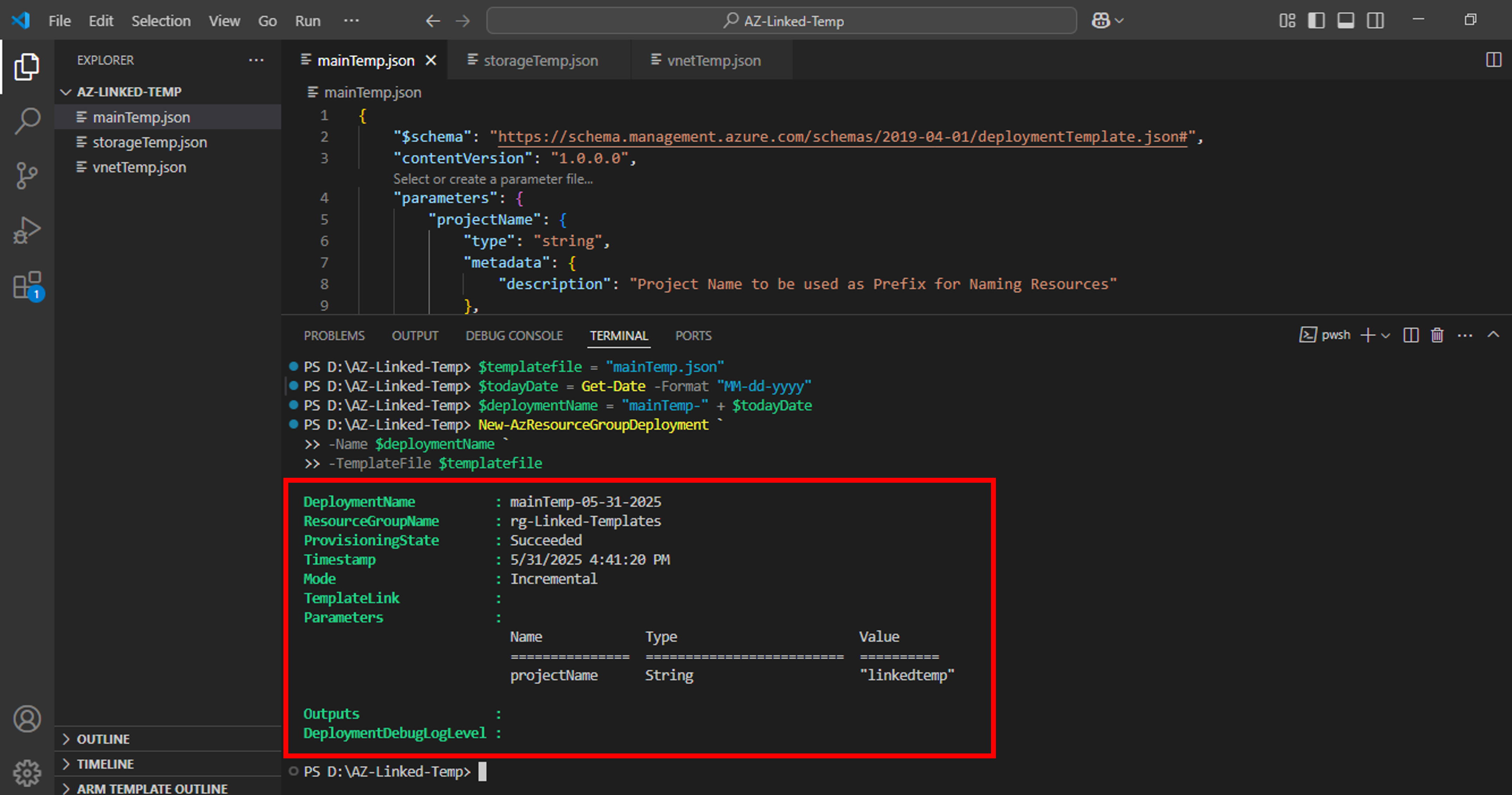Toggle the bottom Panel visibility
Image resolution: width=1512 pixels, height=795 pixels.
tap(1345, 20)
